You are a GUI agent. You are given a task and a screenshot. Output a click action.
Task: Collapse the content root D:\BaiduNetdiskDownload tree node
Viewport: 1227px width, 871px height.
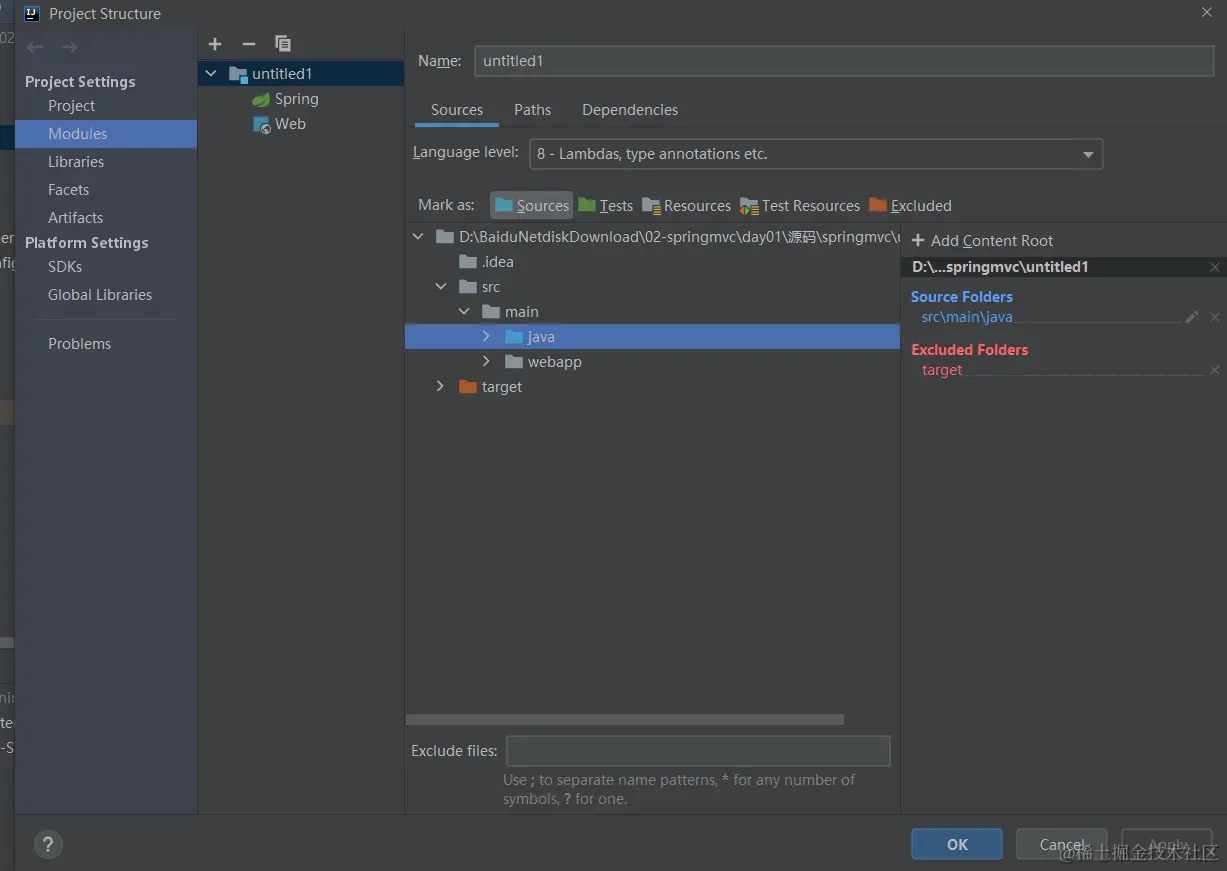pyautogui.click(x=418, y=237)
